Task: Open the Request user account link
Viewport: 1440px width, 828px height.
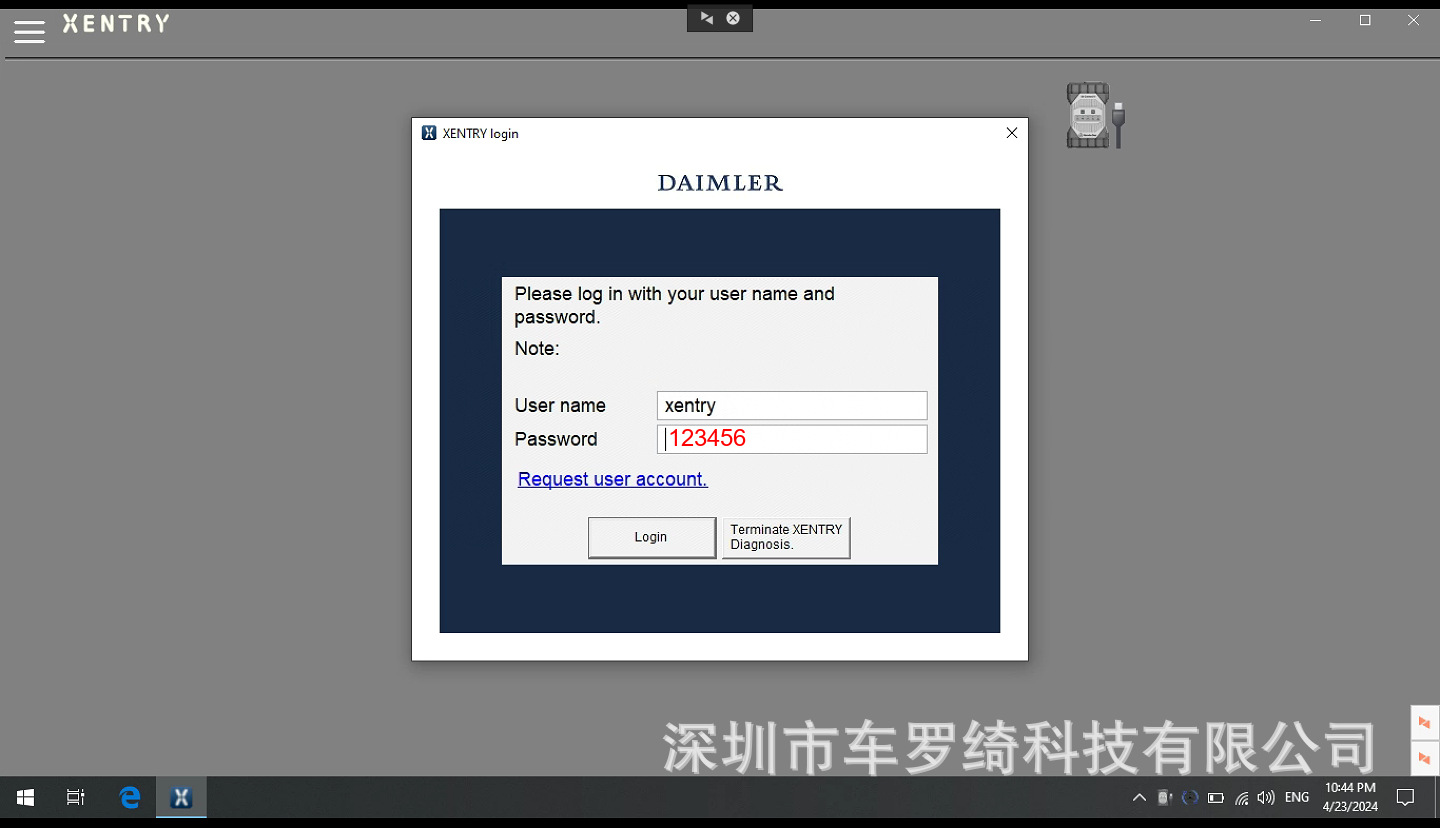Action: (613, 479)
